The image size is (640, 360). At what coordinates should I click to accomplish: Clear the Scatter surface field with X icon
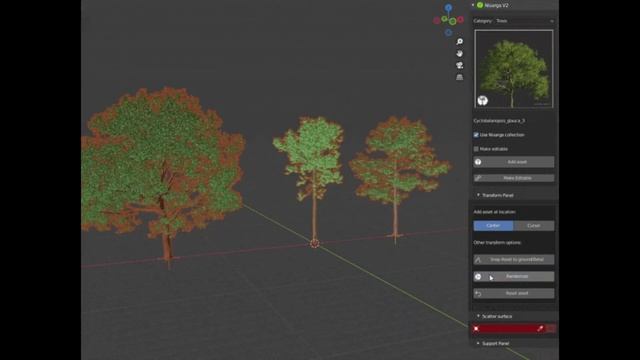point(476,329)
